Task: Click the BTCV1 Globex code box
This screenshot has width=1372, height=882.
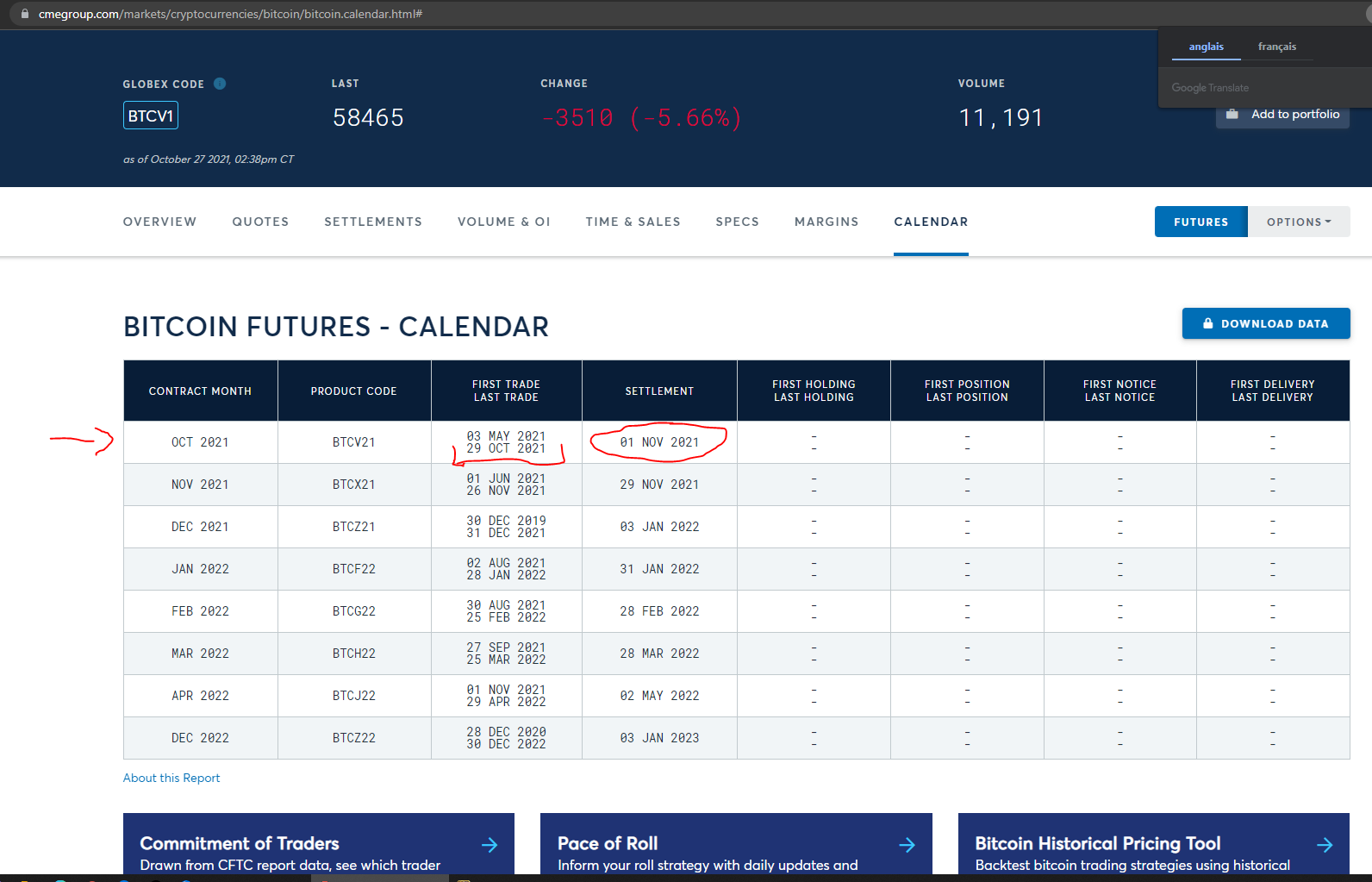Action: (151, 116)
